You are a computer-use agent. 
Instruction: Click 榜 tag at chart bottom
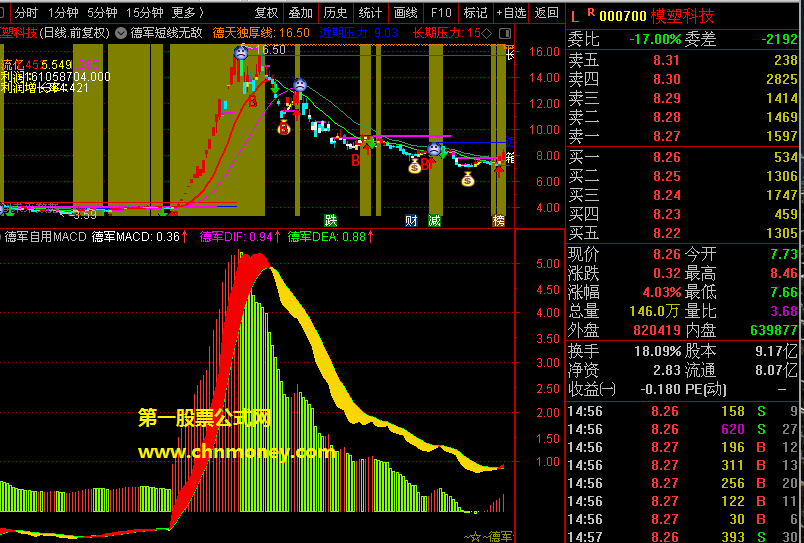point(498,220)
